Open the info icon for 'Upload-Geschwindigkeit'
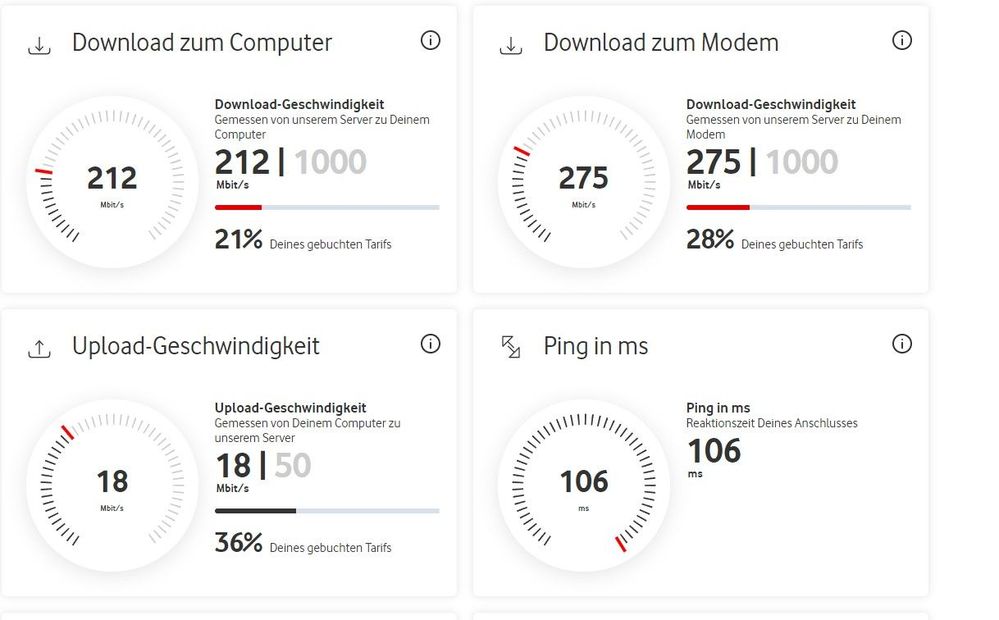The image size is (999, 620). click(x=430, y=343)
